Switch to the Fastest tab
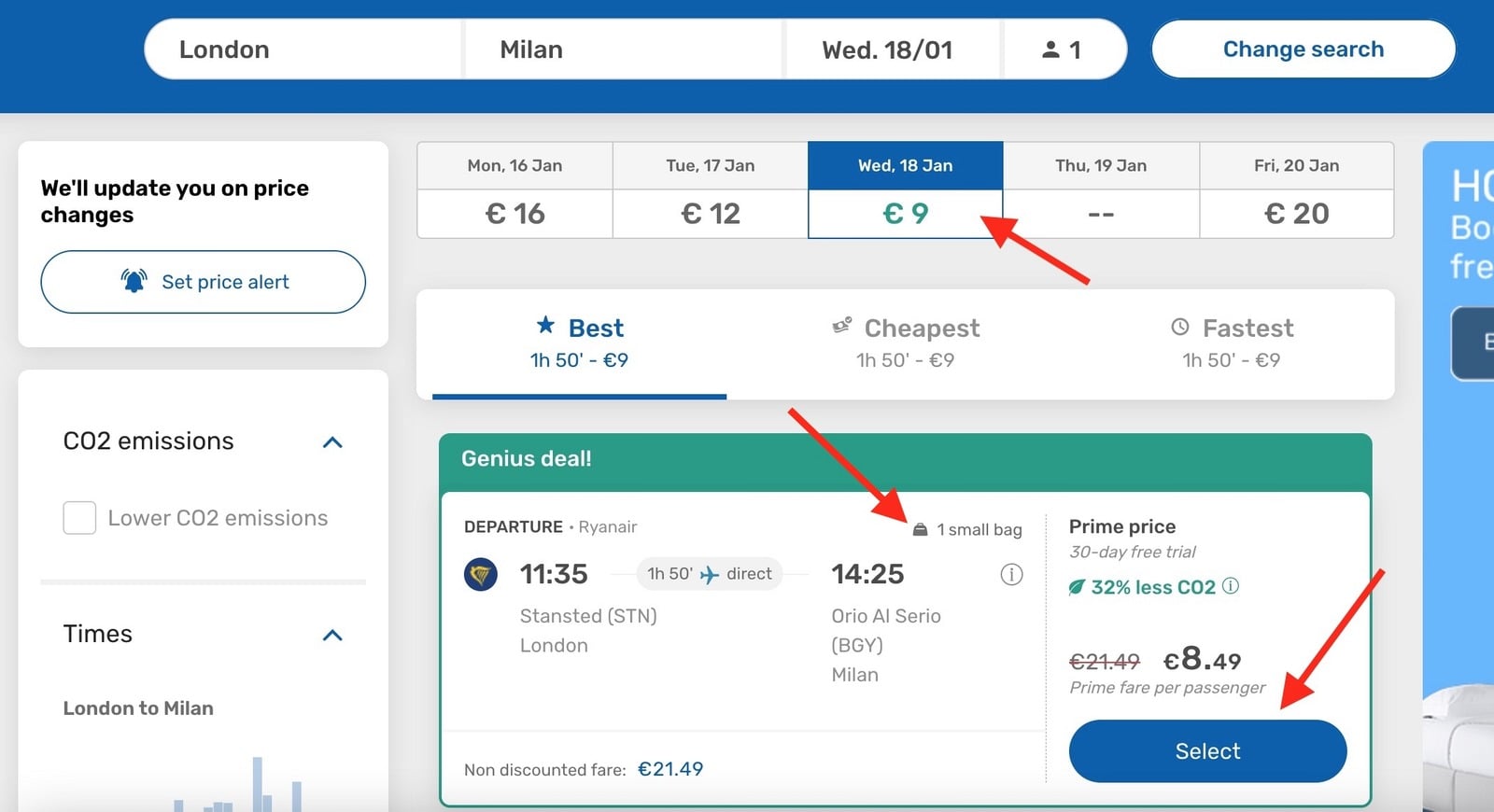Screen dimensions: 1494x812 [x=1231, y=343]
